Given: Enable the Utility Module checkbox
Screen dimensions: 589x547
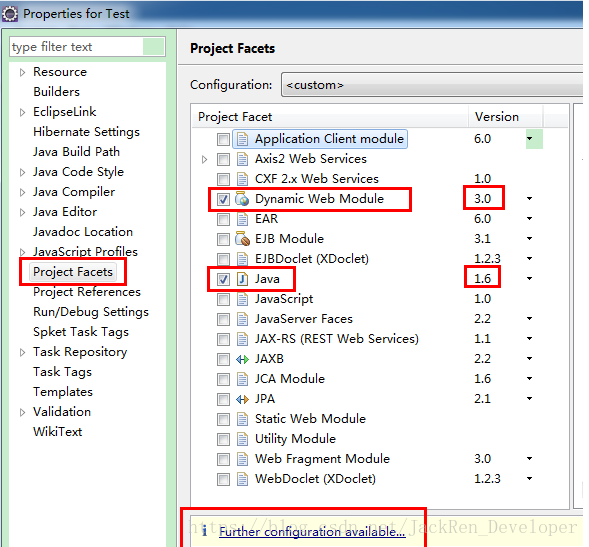Looking at the screenshot, I should 223,439.
